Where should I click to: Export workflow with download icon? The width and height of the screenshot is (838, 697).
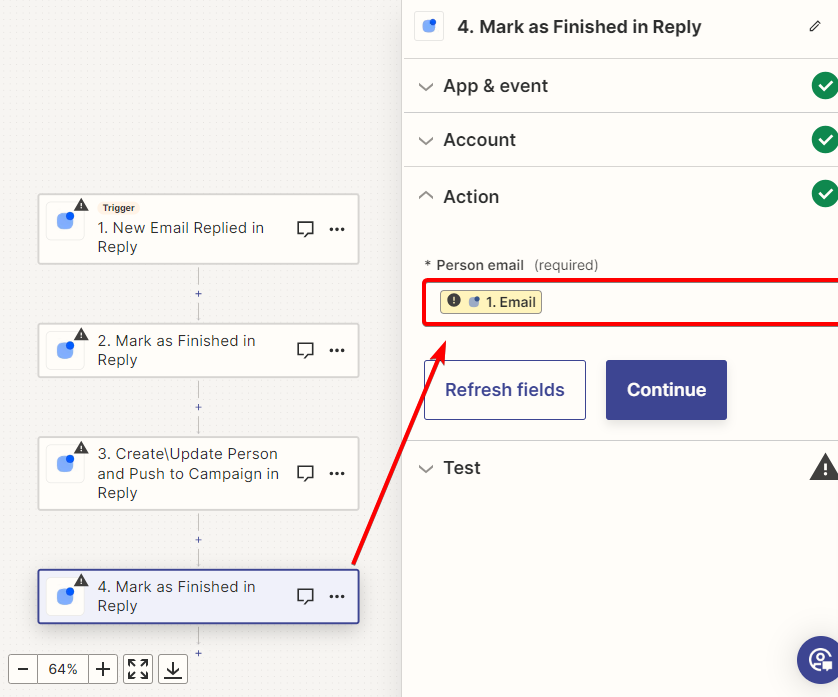tap(173, 669)
